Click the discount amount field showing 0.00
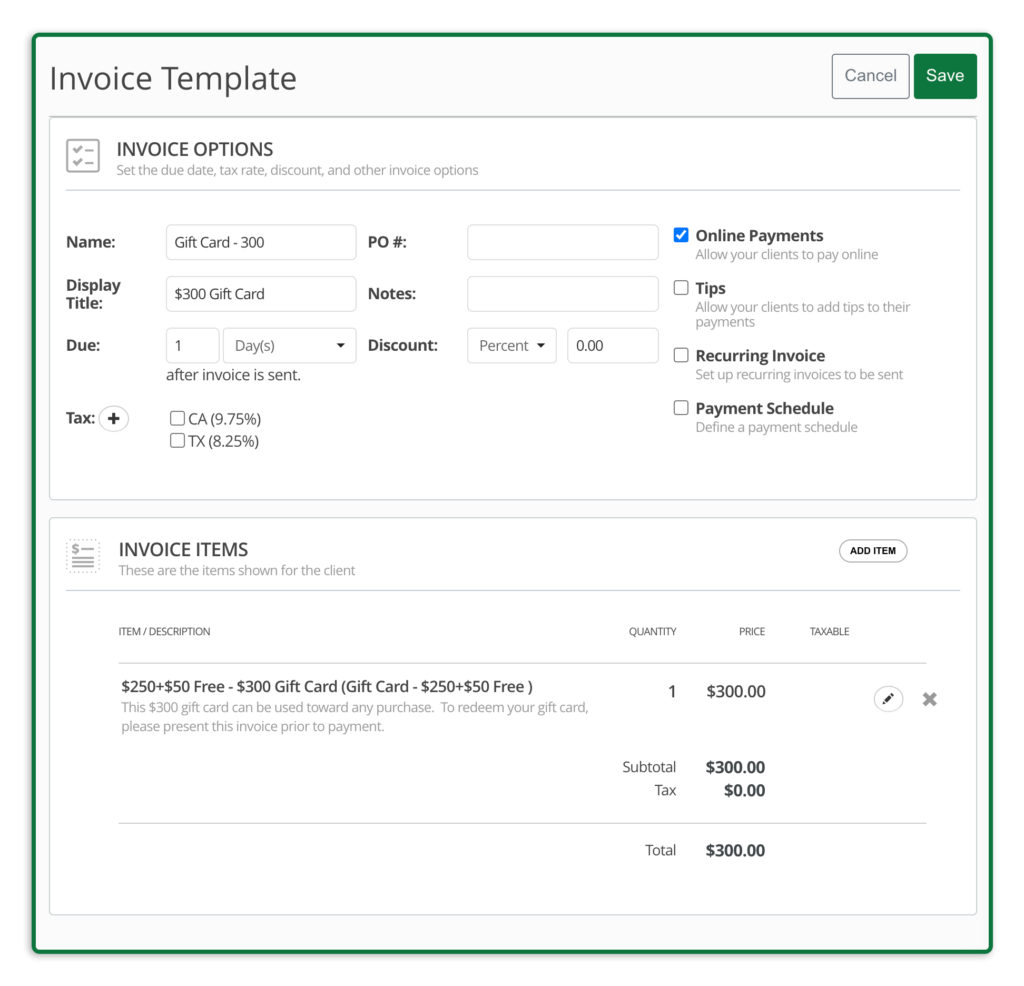 coord(612,346)
